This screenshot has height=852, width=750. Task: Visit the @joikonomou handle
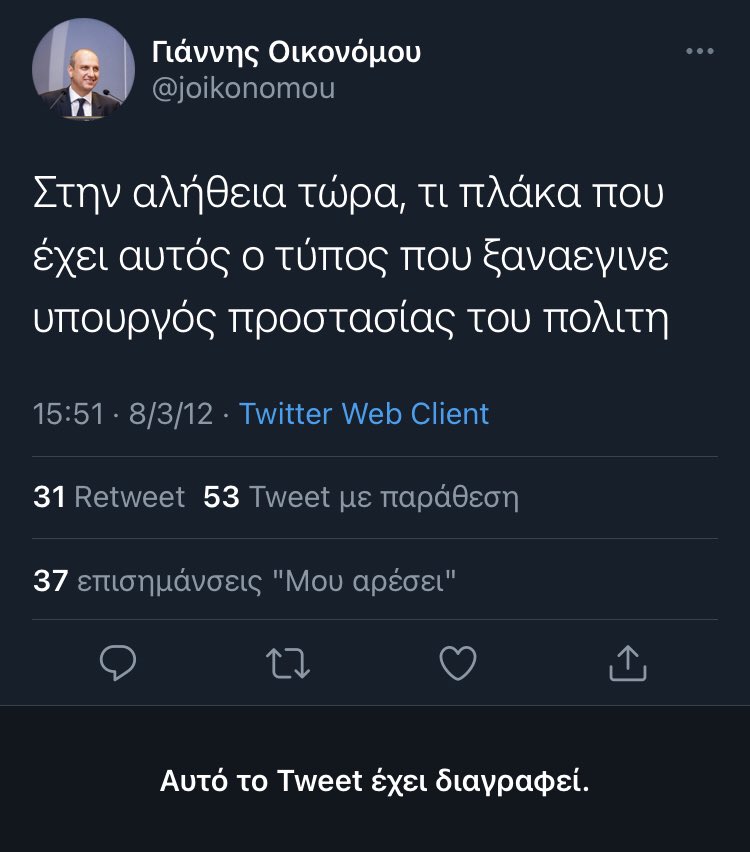(243, 88)
